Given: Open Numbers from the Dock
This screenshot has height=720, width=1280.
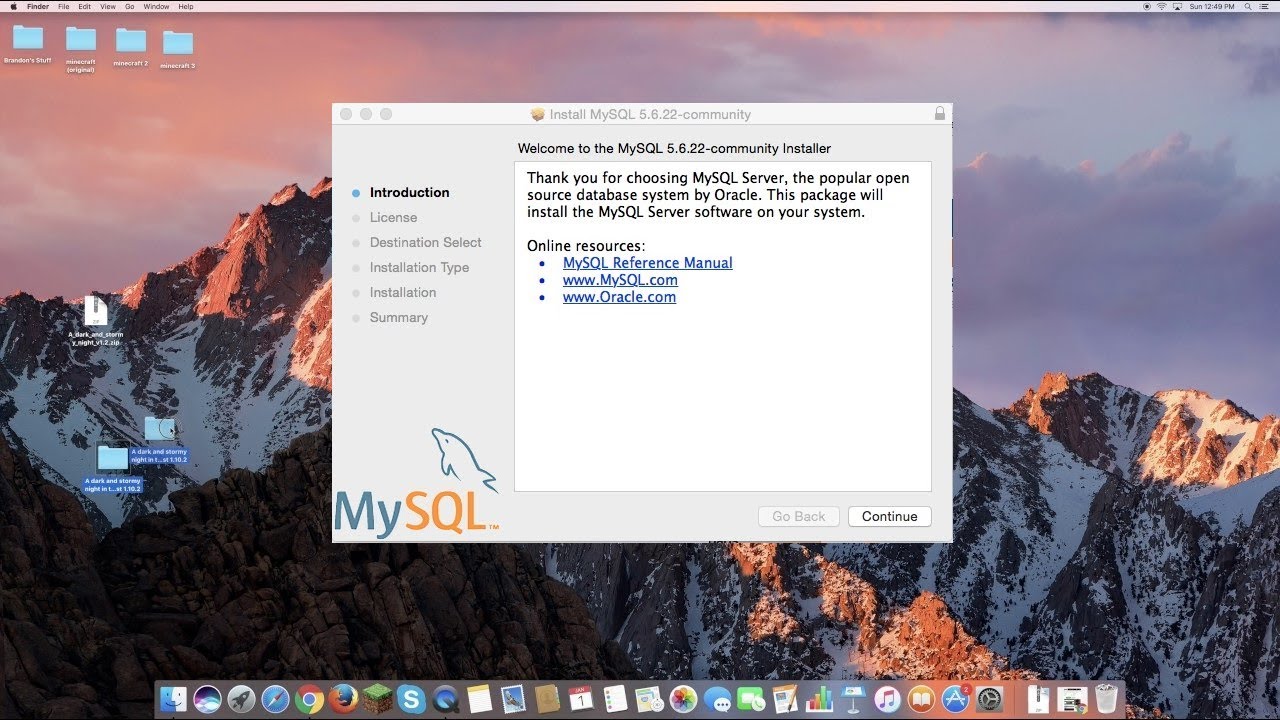Looking at the screenshot, I should pos(819,699).
